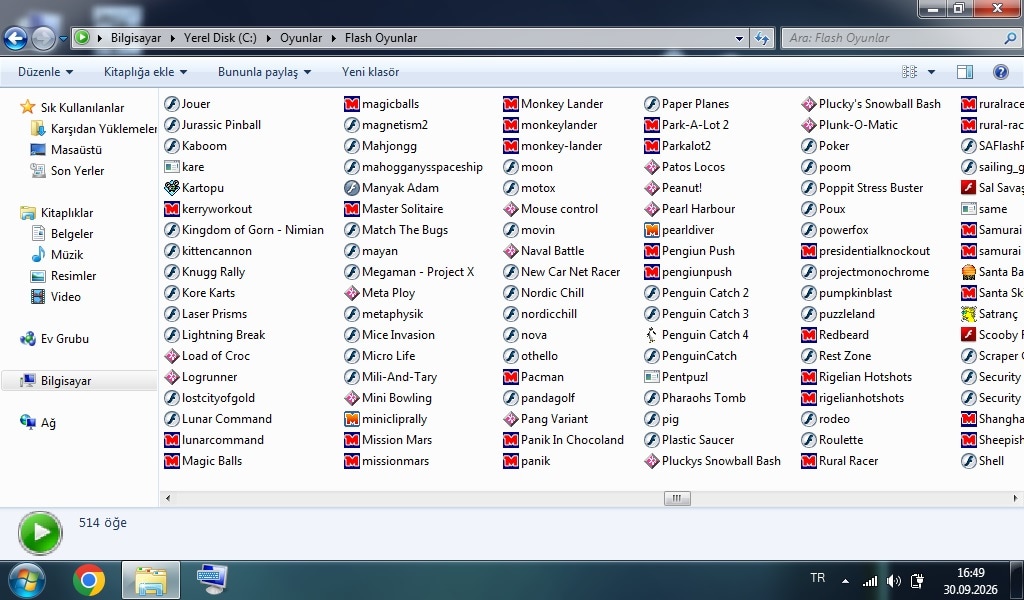Launch Google Chrome from the taskbar

click(x=89, y=580)
